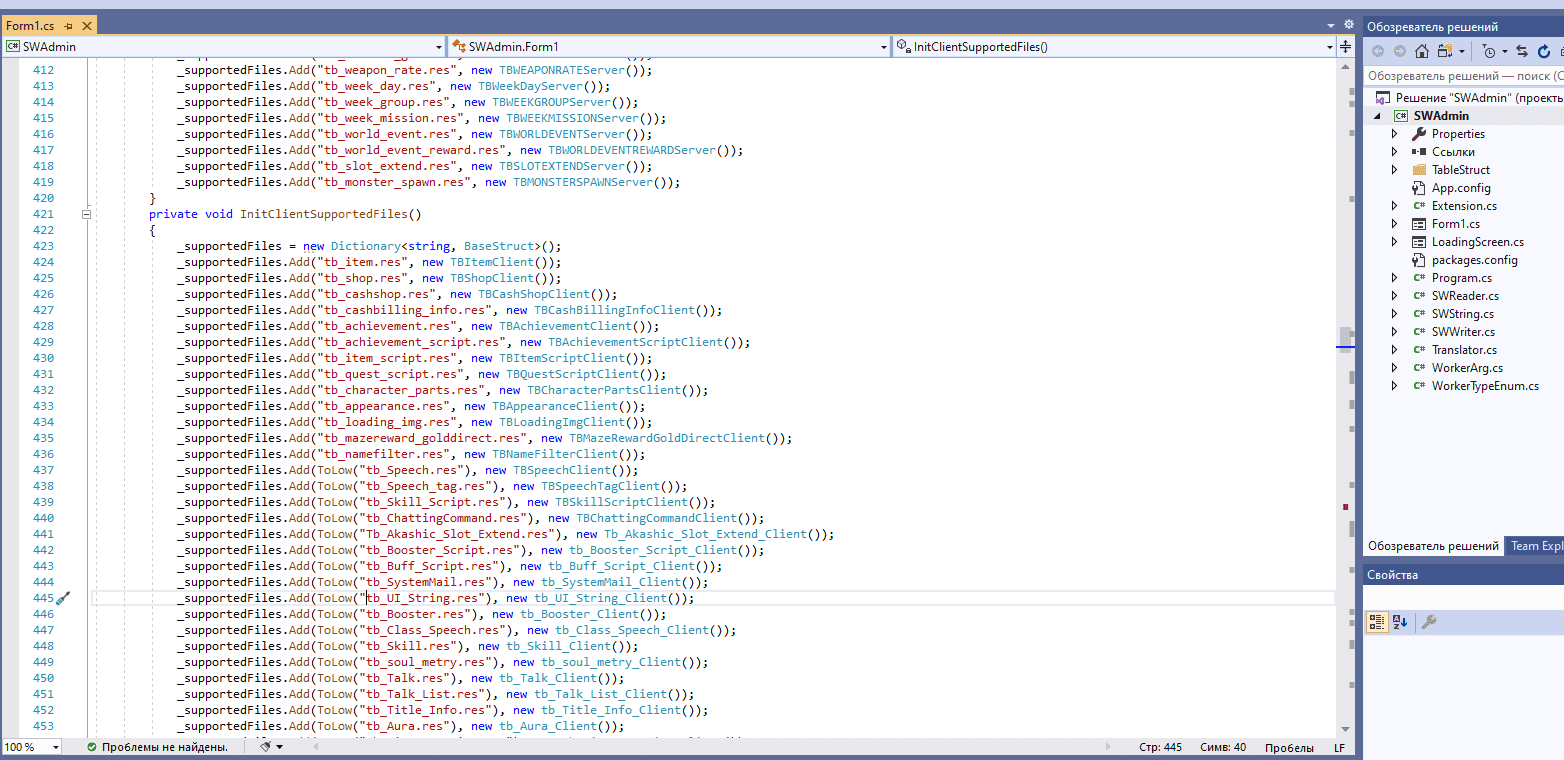Switch to the Team Explorer tab
Screen dimensions: 1564x760
[x=1536, y=546]
